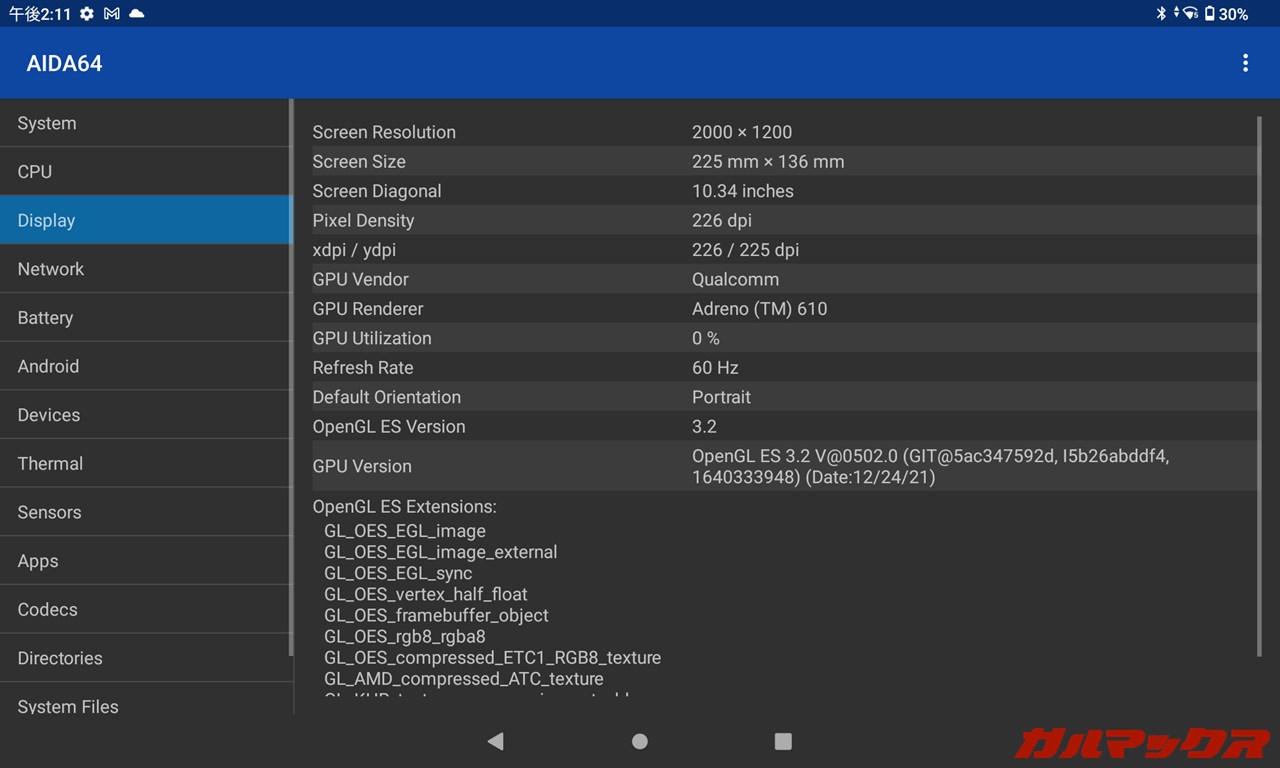
Task: Tap the Android back navigation button
Action: point(495,741)
